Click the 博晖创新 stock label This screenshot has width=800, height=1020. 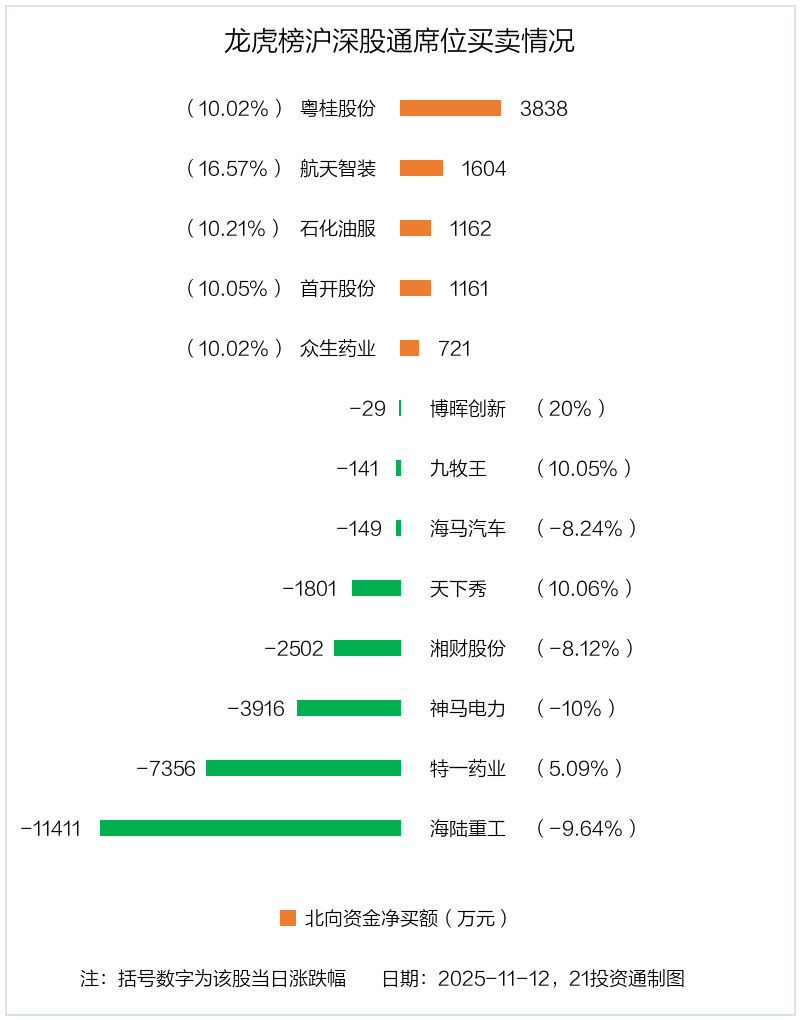pos(468,408)
